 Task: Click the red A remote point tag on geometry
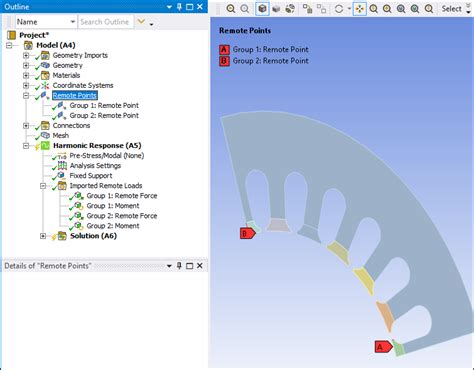click(x=384, y=347)
